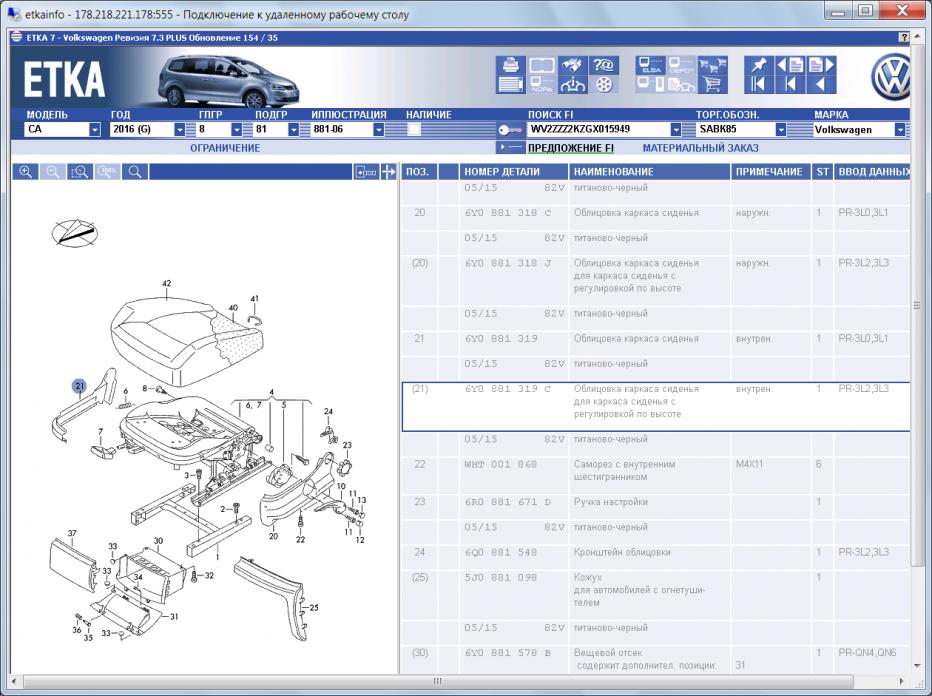Viewport: 932px width, 696px height.
Task: Open the Торг.обозн. dropdown showing SABK85
Action: pyautogui.click(x=741, y=129)
